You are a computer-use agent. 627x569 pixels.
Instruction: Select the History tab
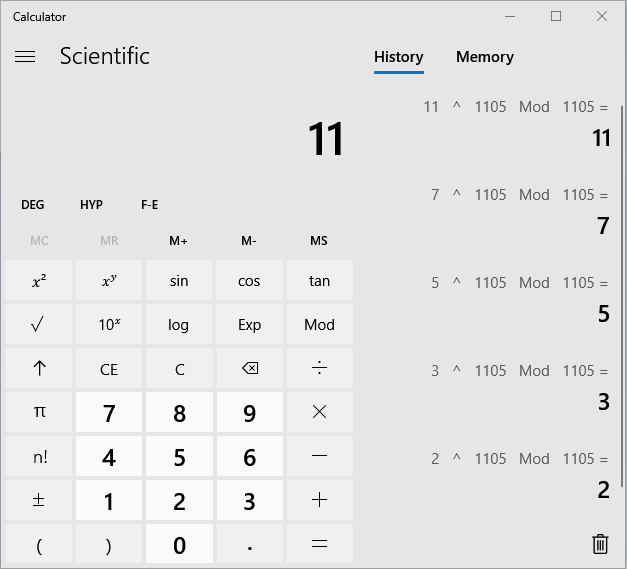(x=398, y=57)
